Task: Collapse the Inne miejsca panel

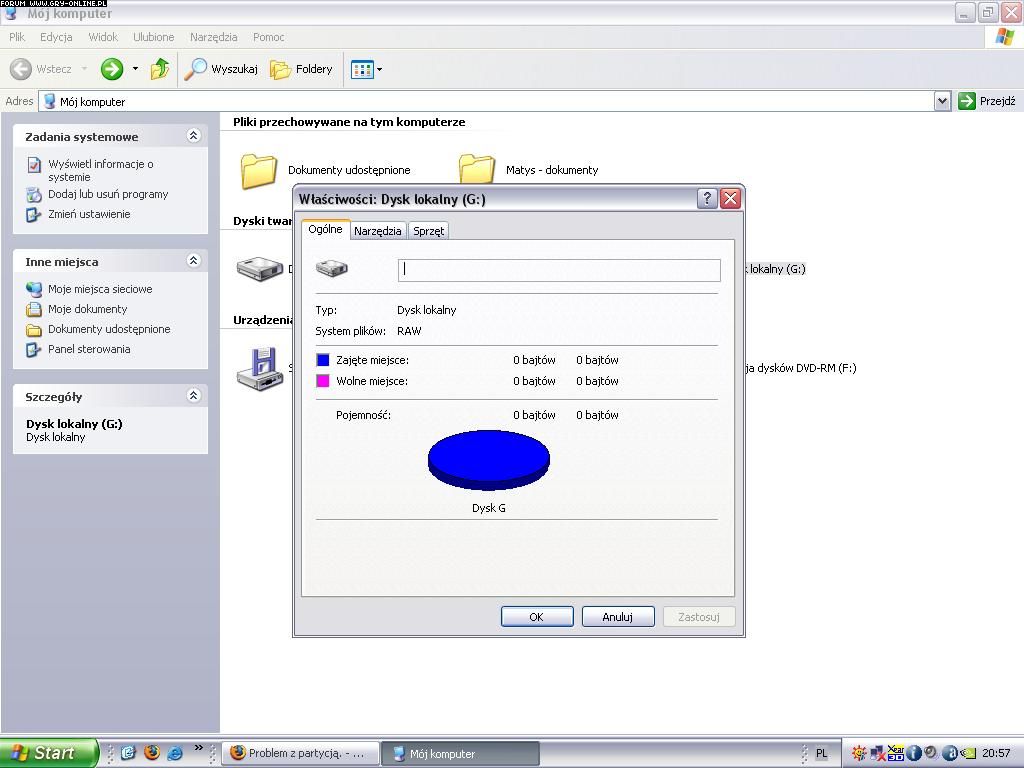Action: [x=194, y=261]
